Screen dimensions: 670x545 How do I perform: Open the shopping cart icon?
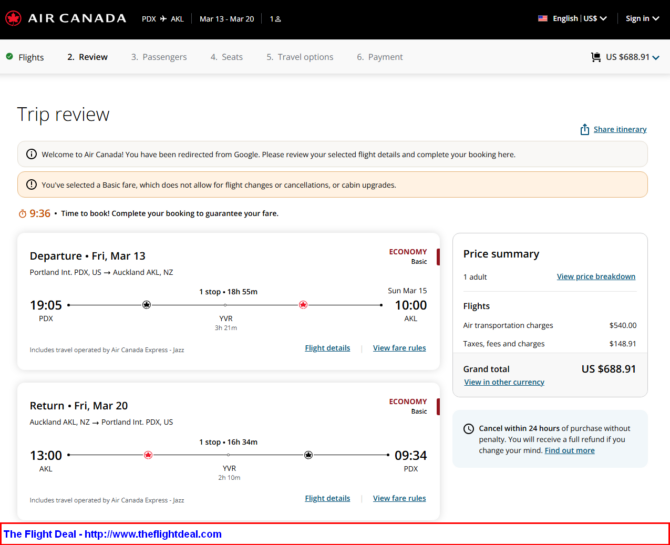pyautogui.click(x=596, y=57)
